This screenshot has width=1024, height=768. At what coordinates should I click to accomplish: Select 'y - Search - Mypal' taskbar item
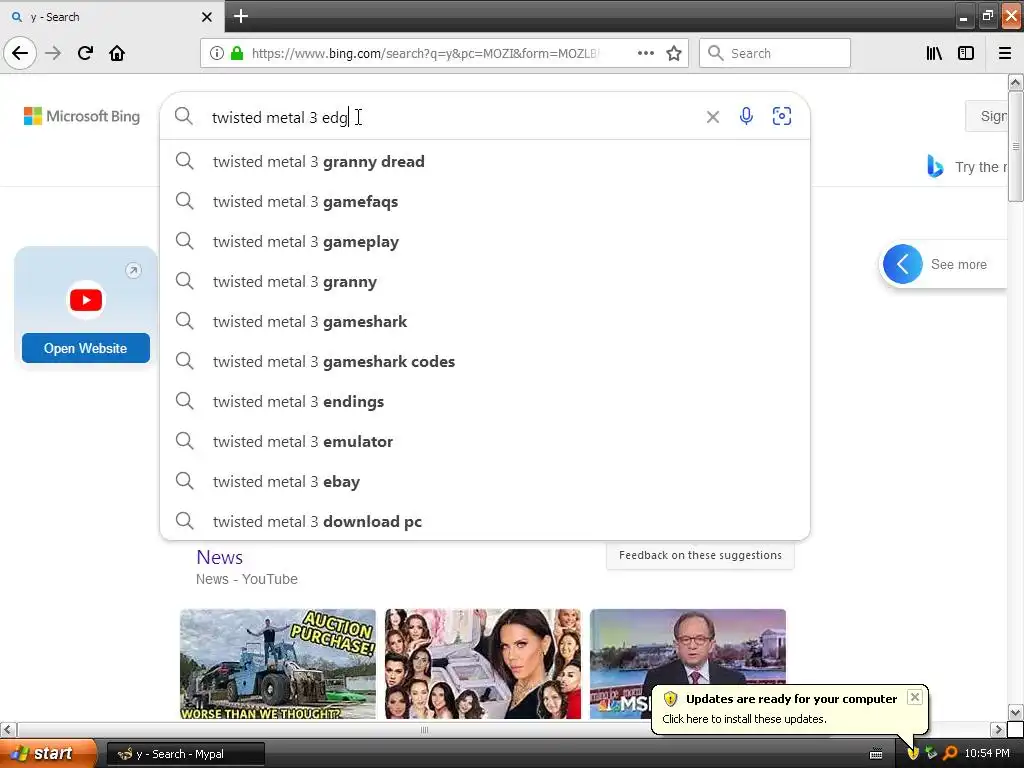pyautogui.click(x=185, y=754)
